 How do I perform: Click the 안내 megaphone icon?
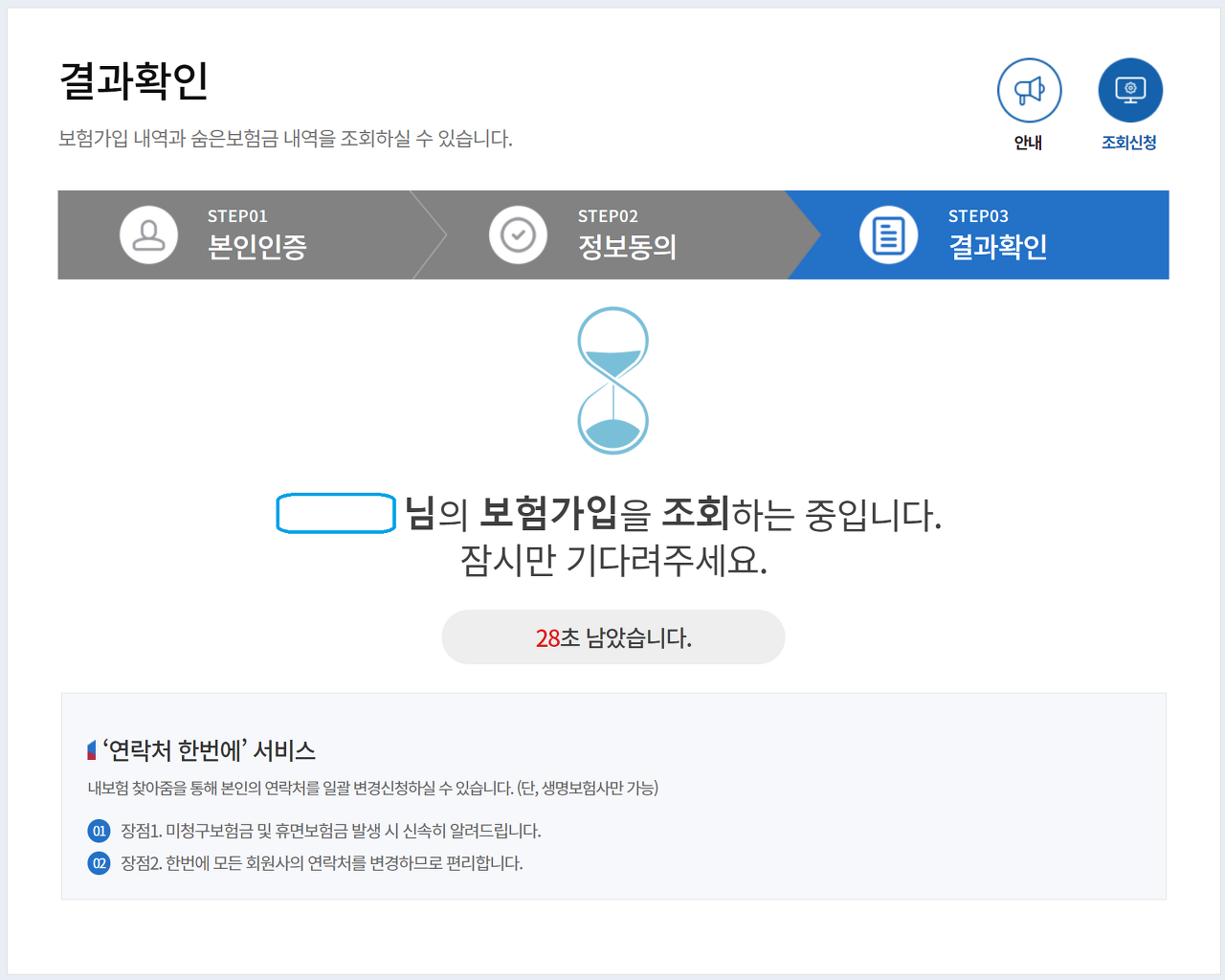click(1029, 90)
